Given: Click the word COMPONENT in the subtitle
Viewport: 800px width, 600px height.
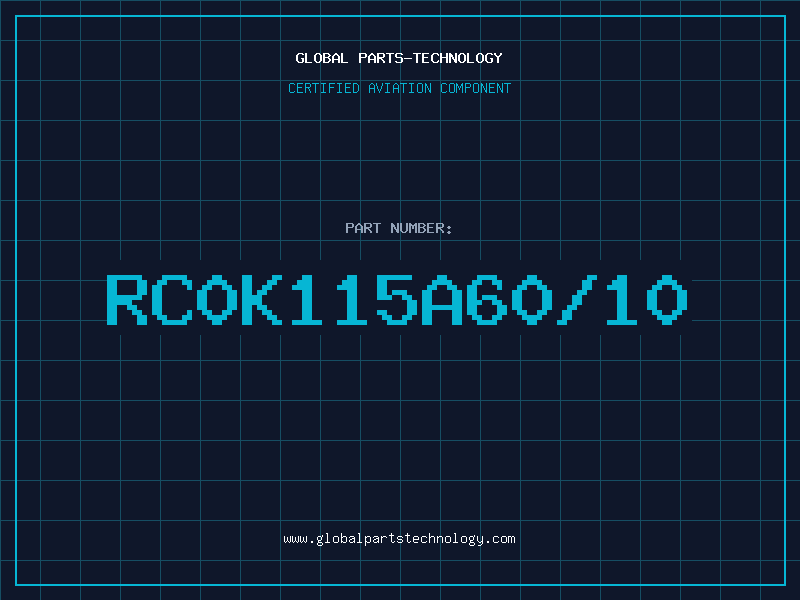Looking at the screenshot, I should click(x=475, y=88).
